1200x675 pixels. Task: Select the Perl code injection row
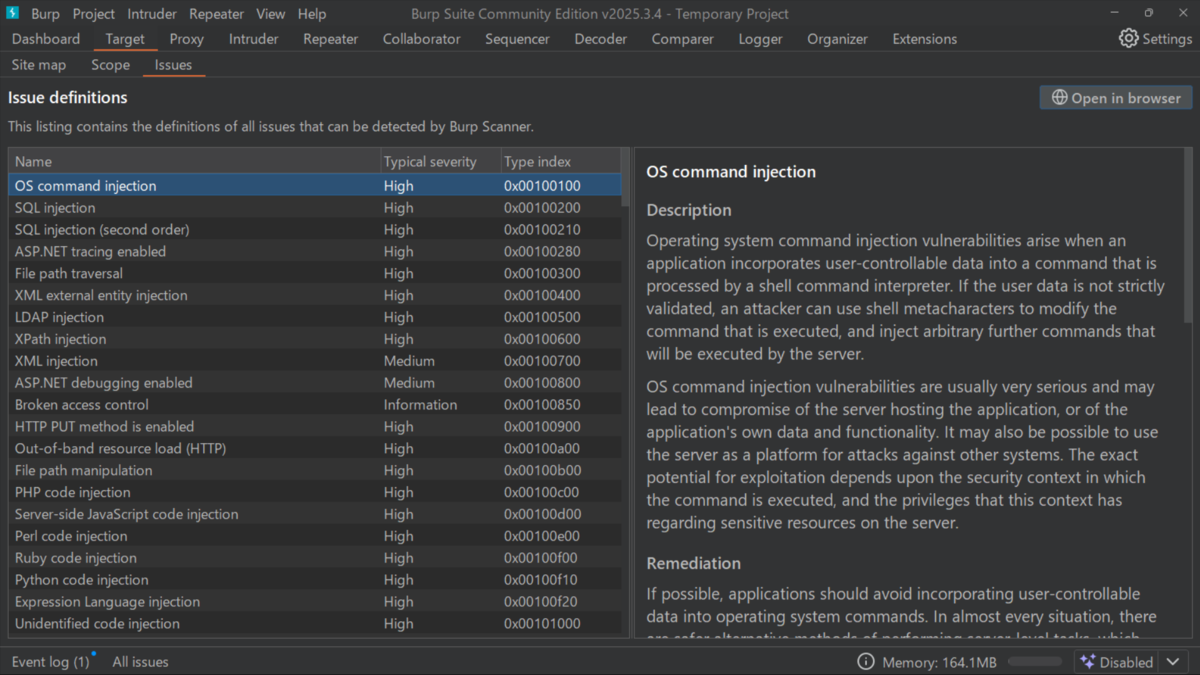click(315, 536)
